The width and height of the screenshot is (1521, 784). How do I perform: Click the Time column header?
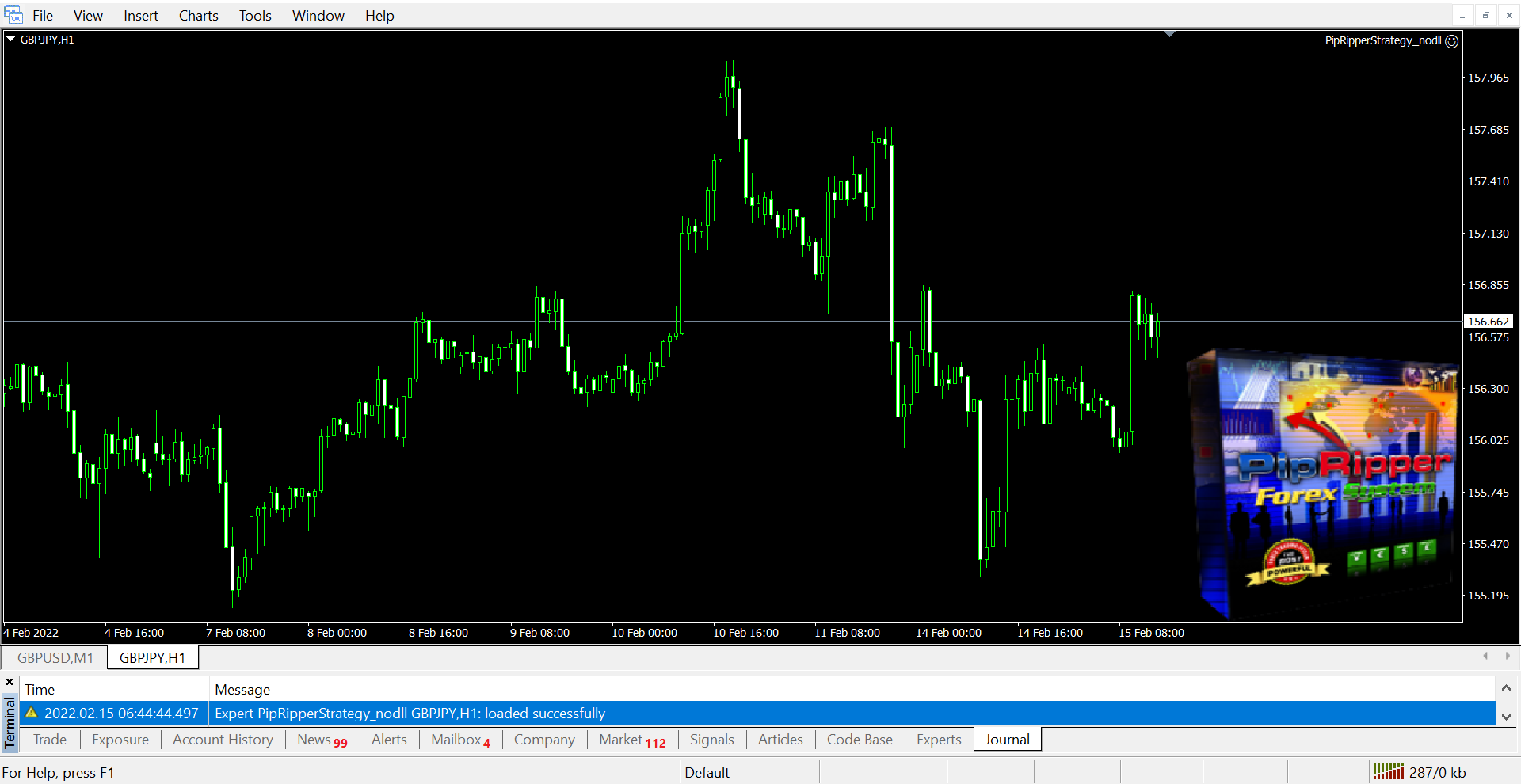[x=40, y=689]
